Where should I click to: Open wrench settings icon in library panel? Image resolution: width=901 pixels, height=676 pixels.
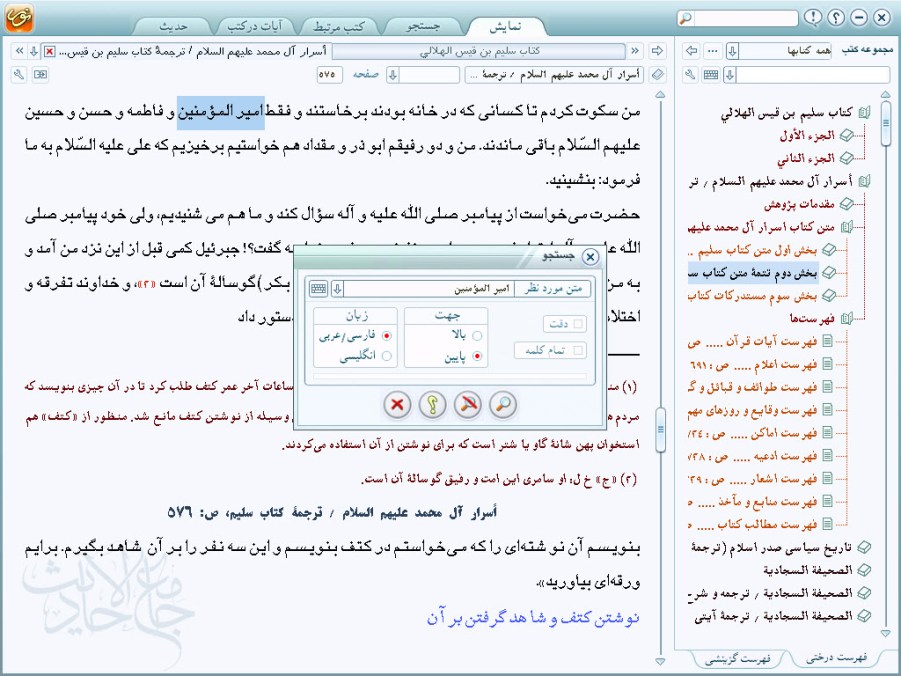tap(691, 75)
